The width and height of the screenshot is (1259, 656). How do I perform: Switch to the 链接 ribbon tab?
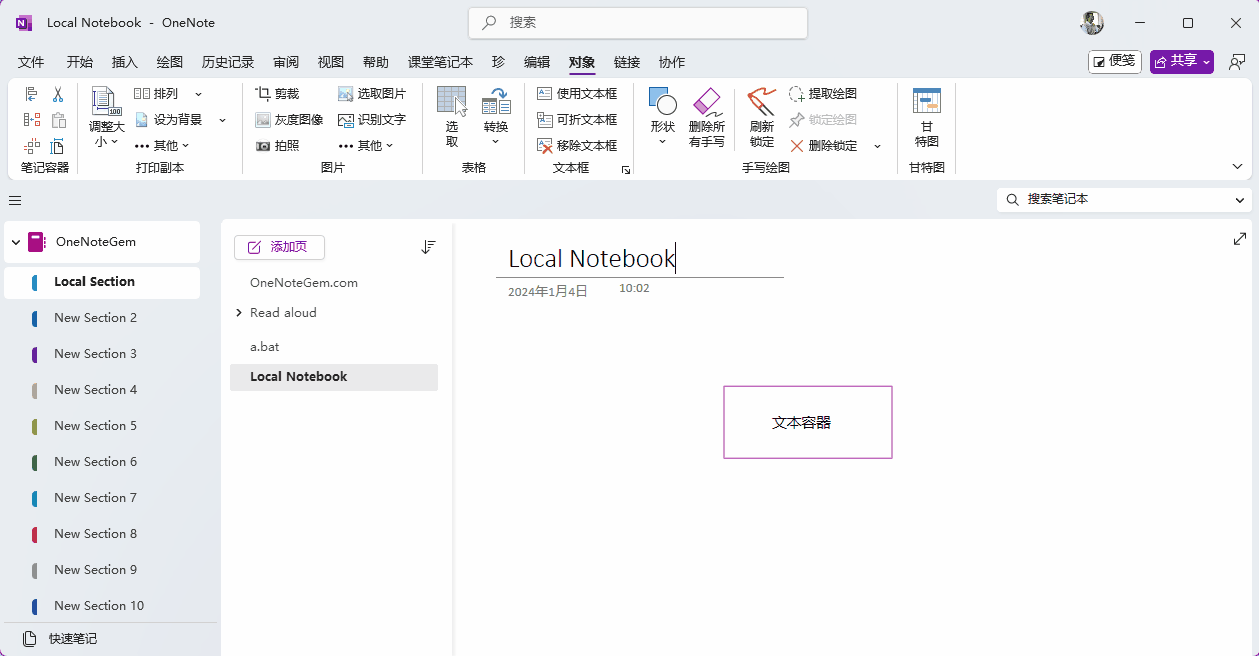coord(627,62)
